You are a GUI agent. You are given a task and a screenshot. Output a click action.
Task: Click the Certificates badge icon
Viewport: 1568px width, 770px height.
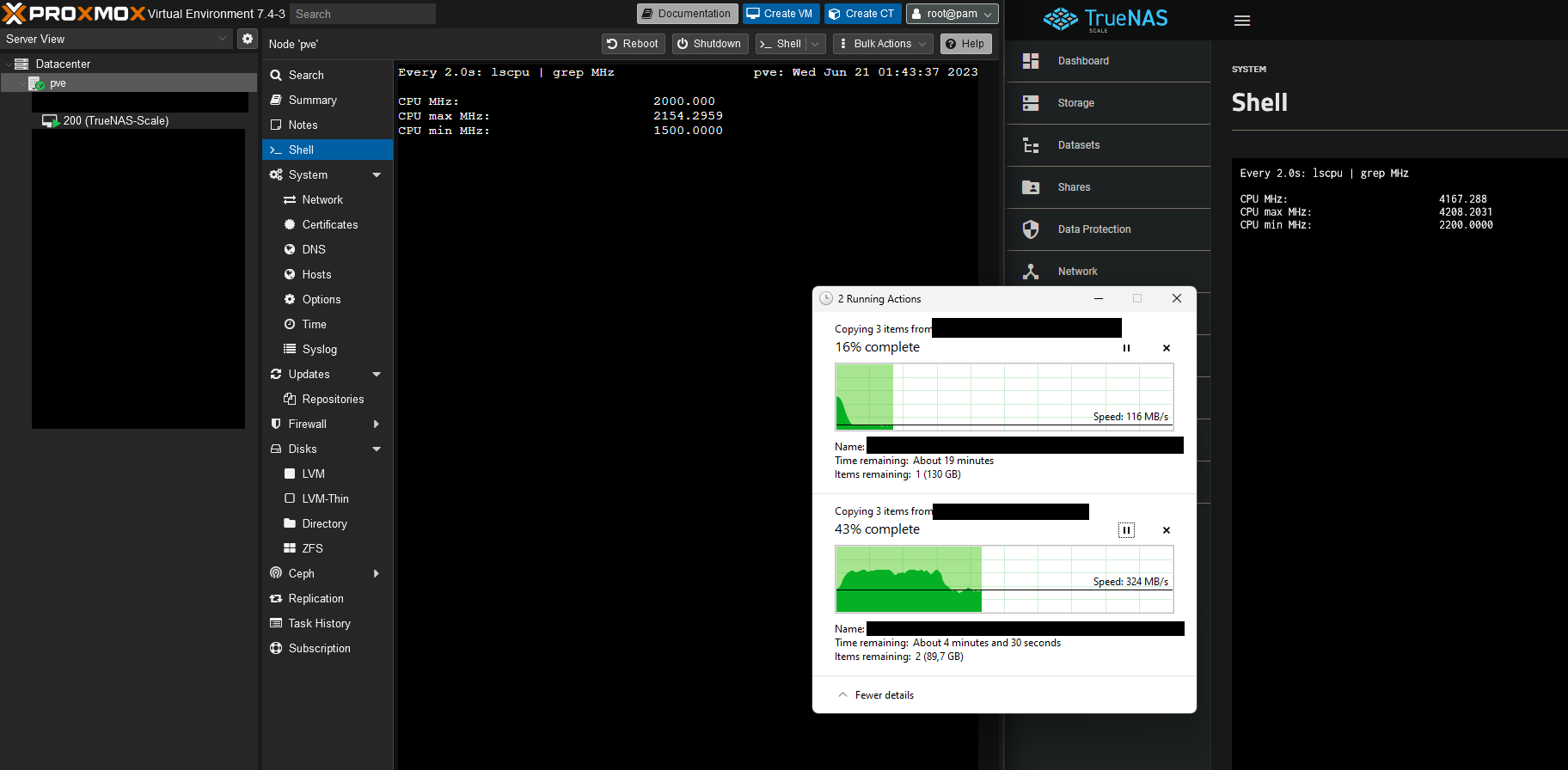(x=290, y=225)
